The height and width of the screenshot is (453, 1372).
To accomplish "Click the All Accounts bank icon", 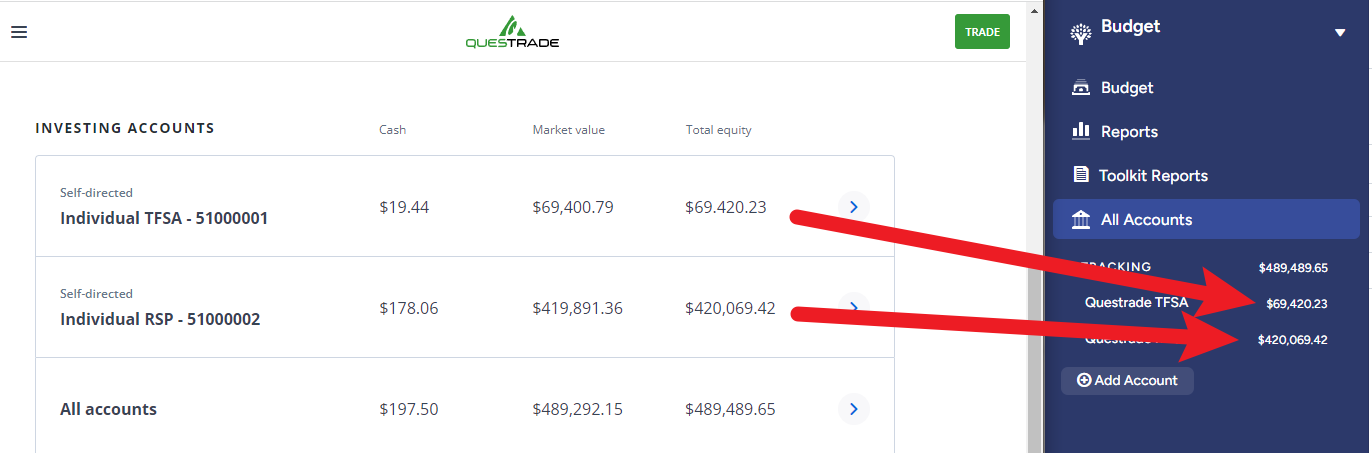I will point(1080,219).
